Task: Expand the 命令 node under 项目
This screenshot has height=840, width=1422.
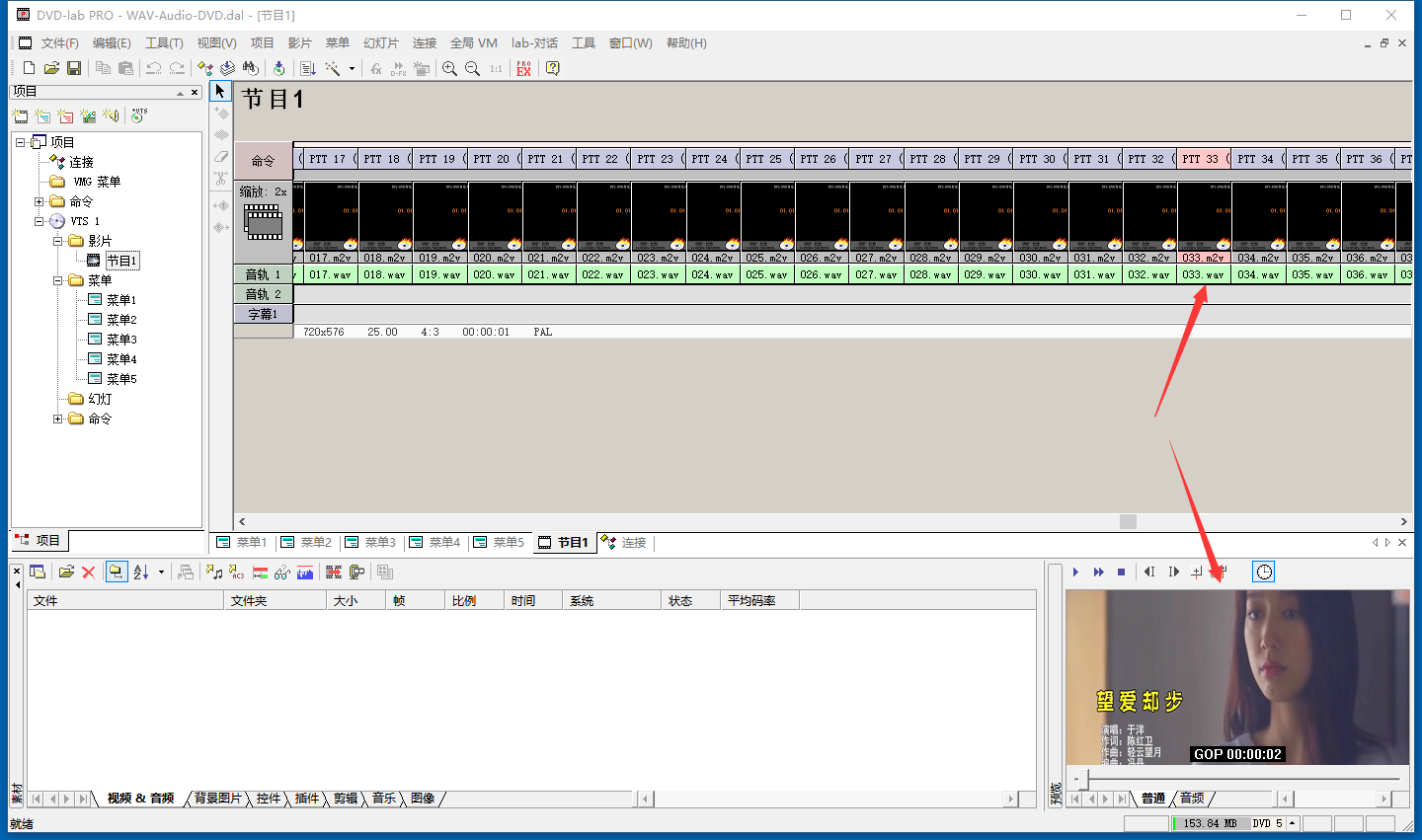Action: point(39,201)
